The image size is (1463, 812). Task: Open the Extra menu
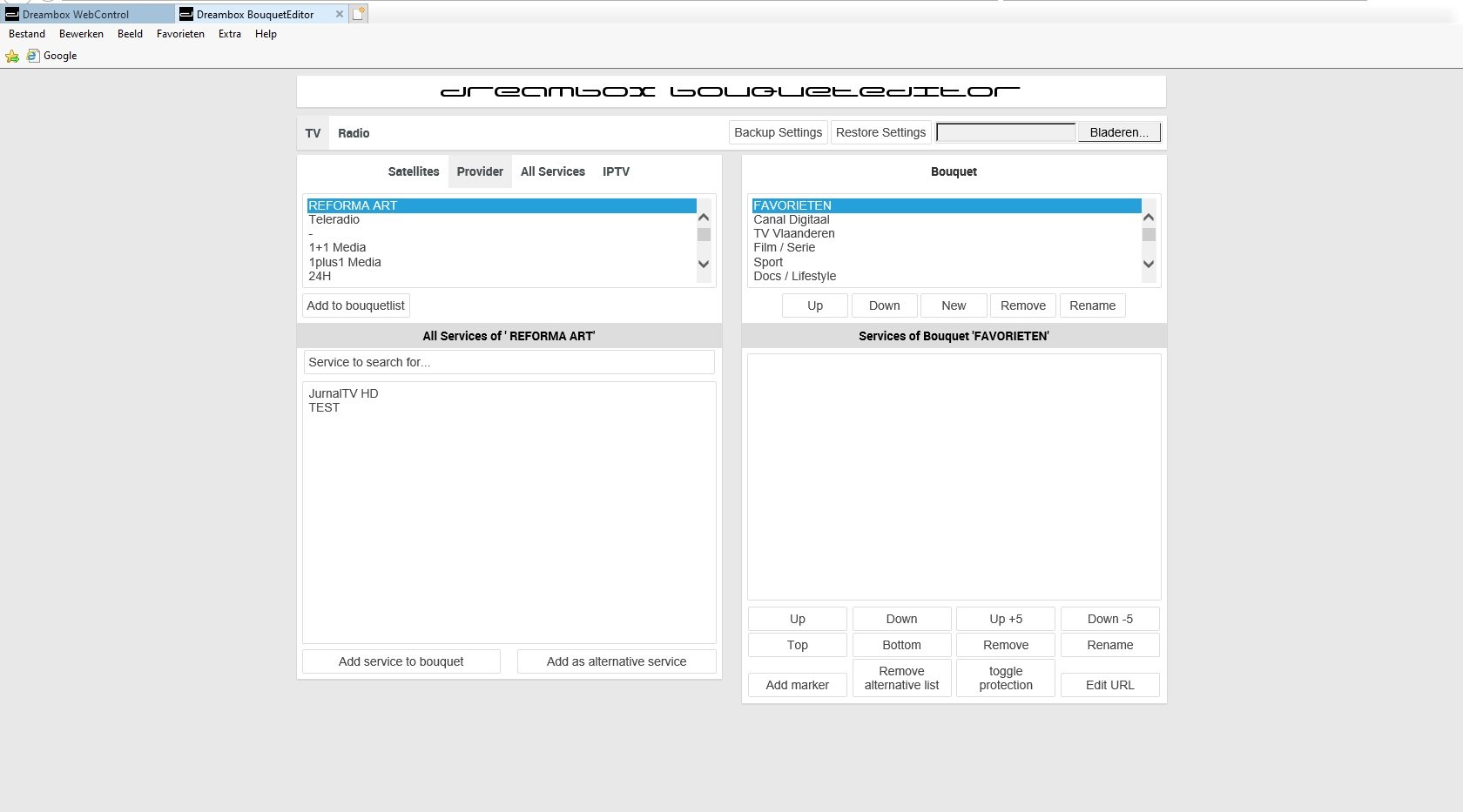[x=229, y=34]
